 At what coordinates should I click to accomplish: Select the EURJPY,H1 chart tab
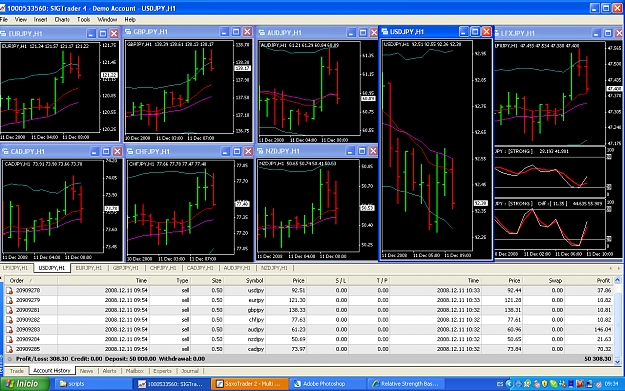pyautogui.click(x=89, y=268)
